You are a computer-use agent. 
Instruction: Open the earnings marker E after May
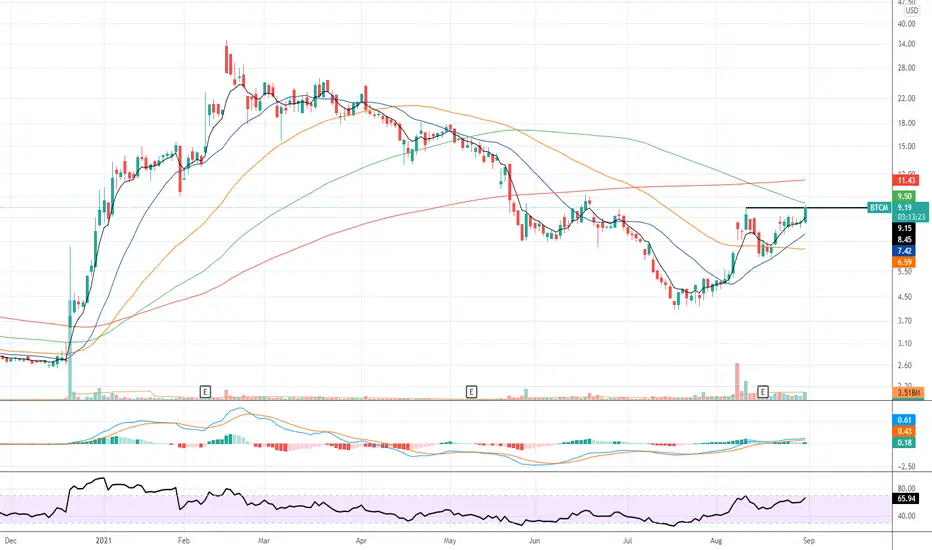coord(471,391)
